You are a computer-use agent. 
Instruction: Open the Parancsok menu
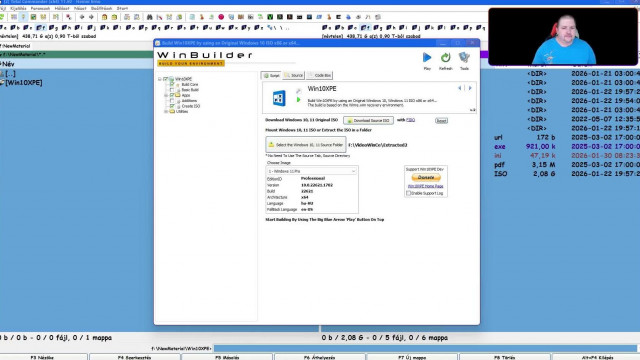point(40,8)
